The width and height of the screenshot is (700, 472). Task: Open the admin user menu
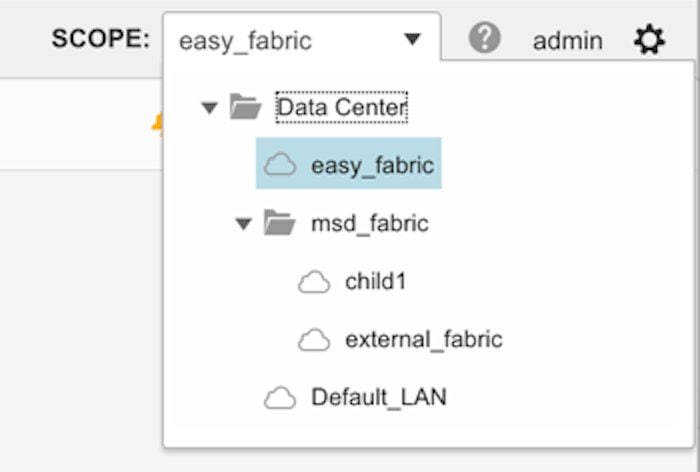pyautogui.click(x=567, y=41)
